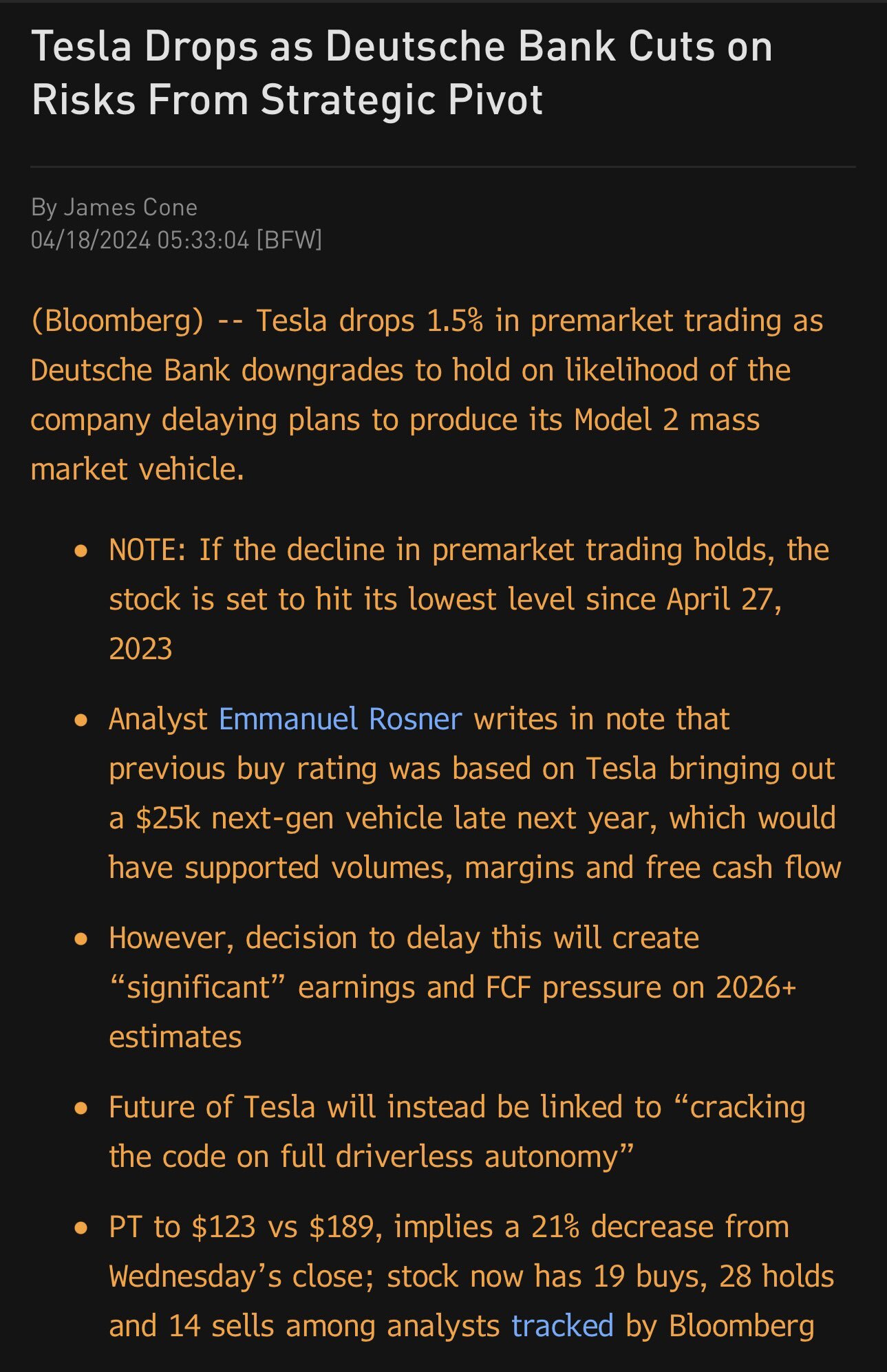Click the '(Bloomberg)' dateline word
This screenshot has width=887, height=1372.
(x=117, y=321)
